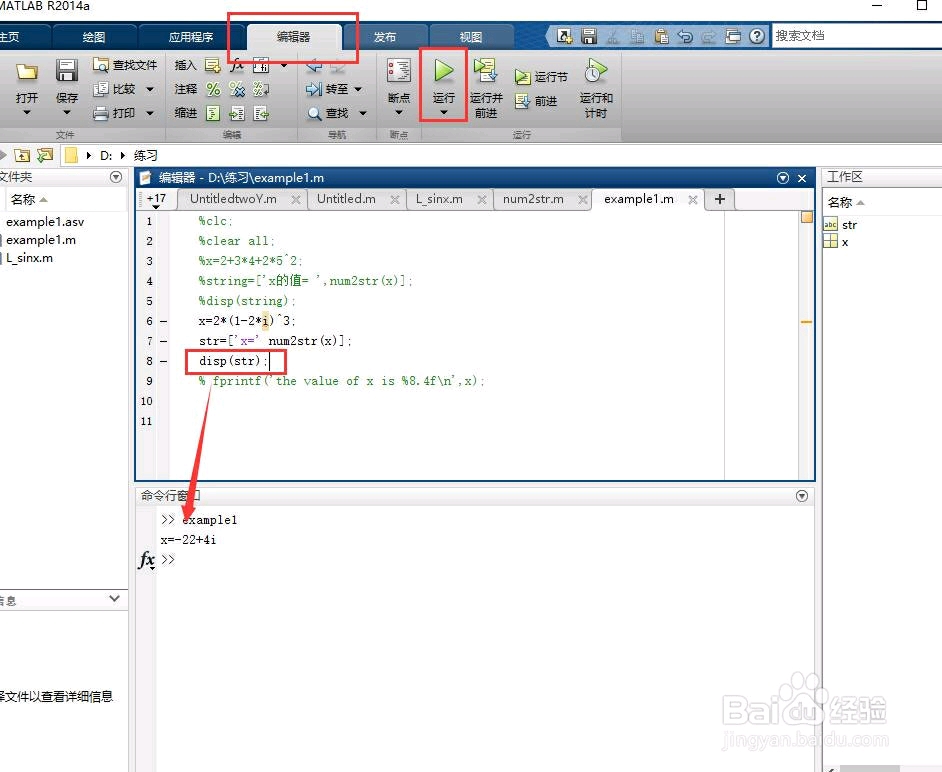Browse for folder icon in address bar
The width and height of the screenshot is (942, 772).
pyautogui.click(x=45, y=156)
